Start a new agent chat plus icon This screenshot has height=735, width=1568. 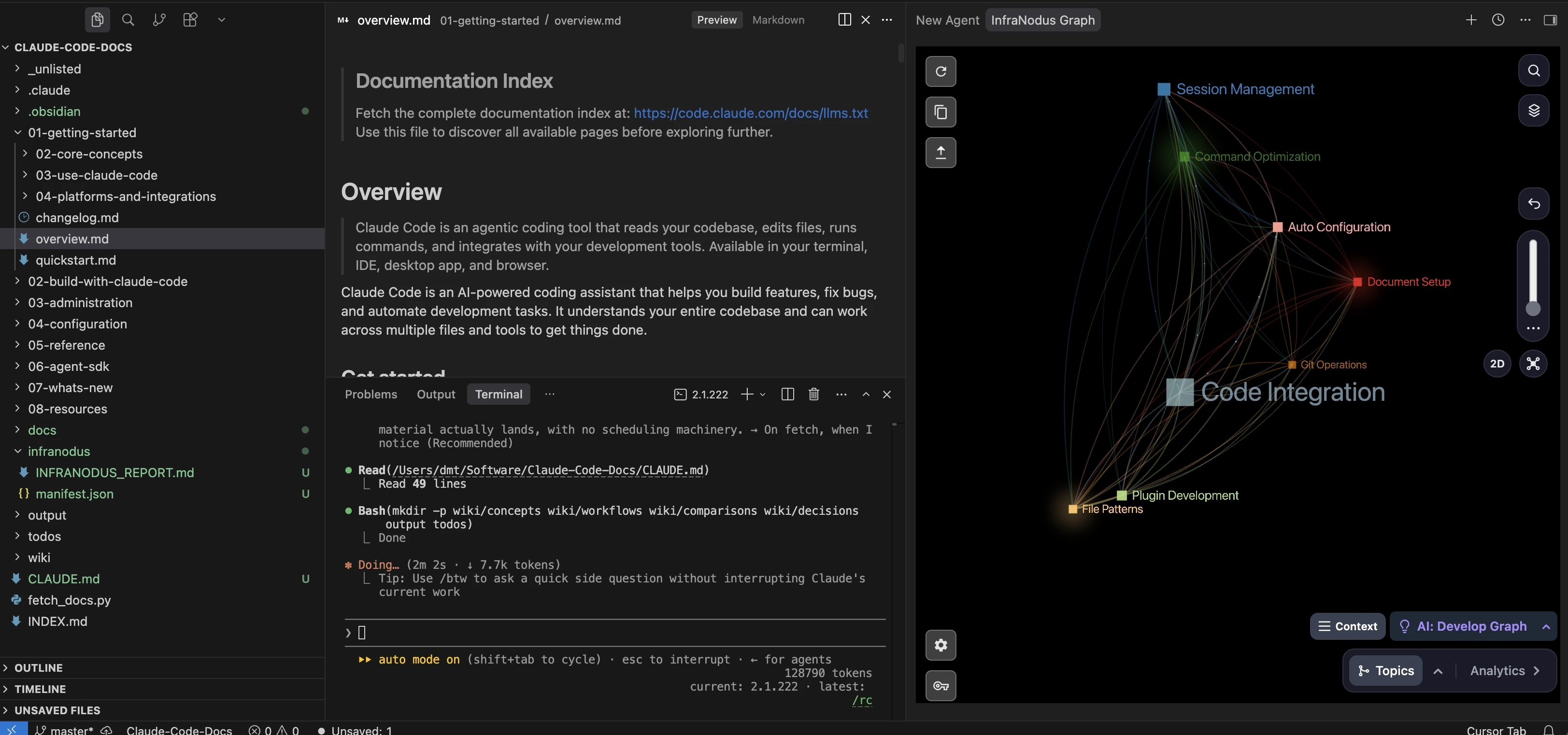coord(1470,20)
